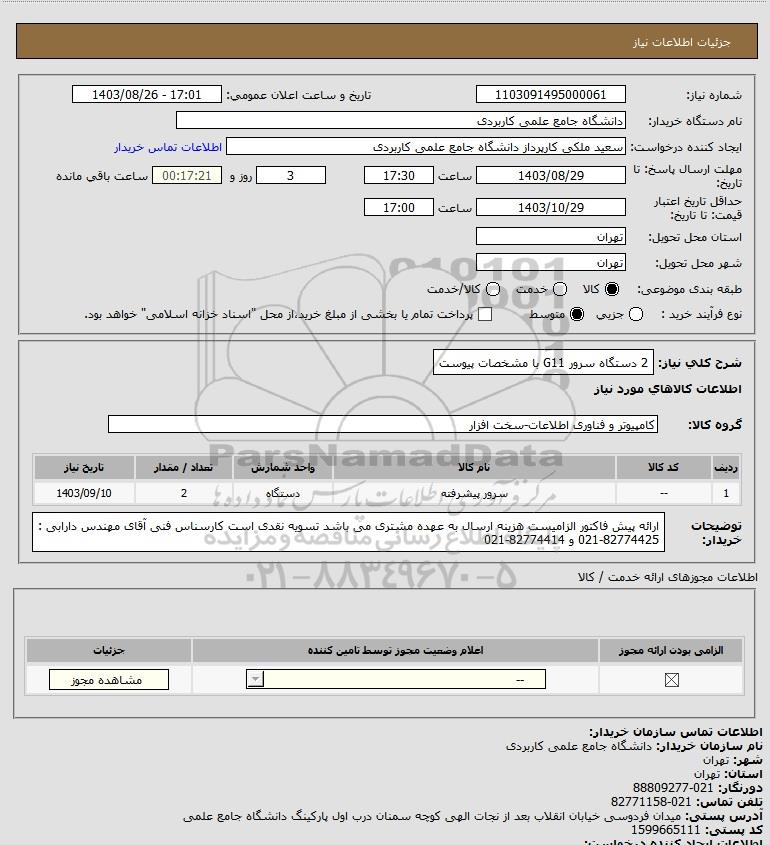770x845 pixels.
Task: Click the اطلاعات کالاهای مورد نیاز heading
Action: point(668,389)
